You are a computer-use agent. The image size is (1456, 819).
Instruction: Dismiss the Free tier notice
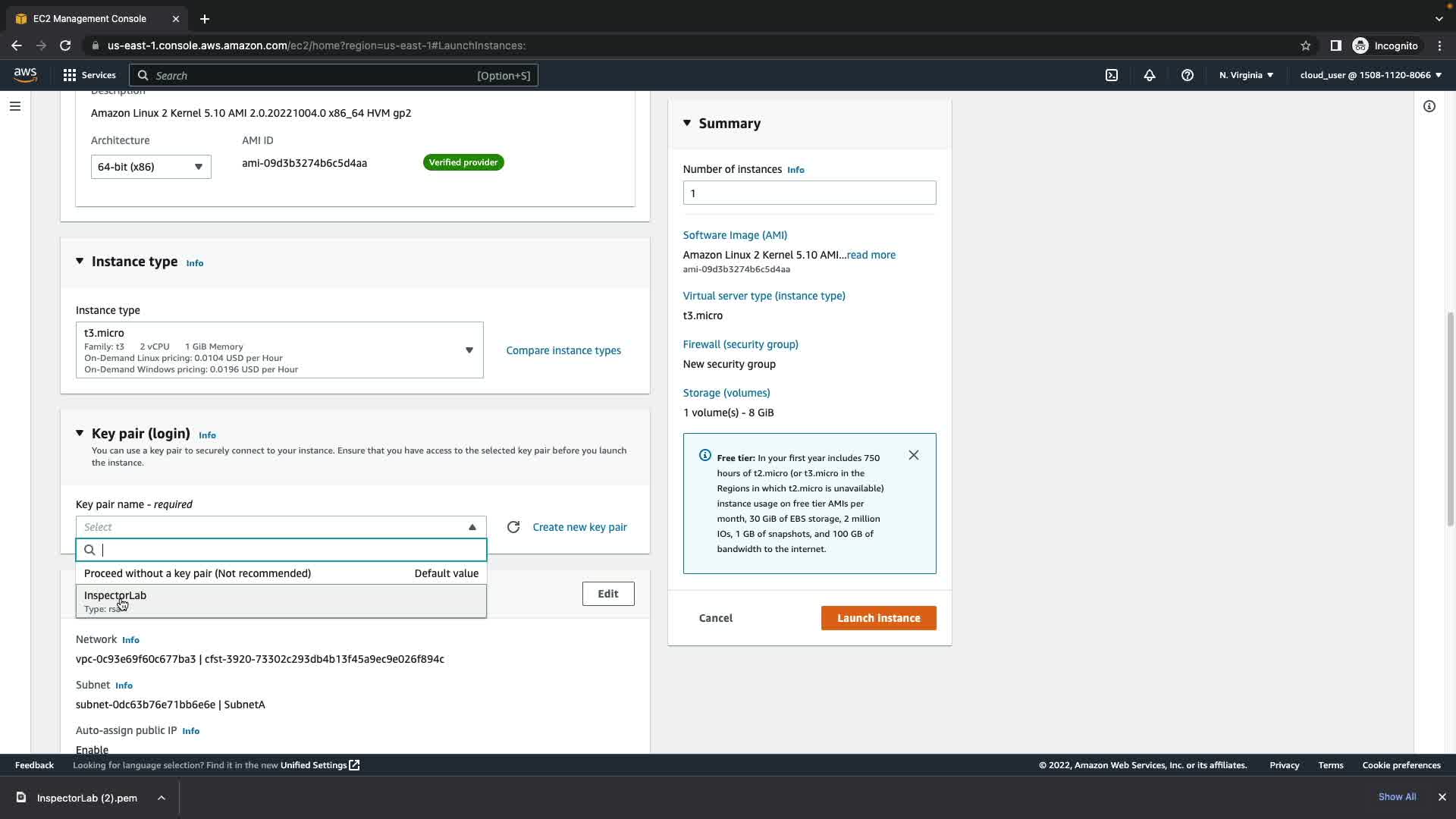pyautogui.click(x=913, y=455)
